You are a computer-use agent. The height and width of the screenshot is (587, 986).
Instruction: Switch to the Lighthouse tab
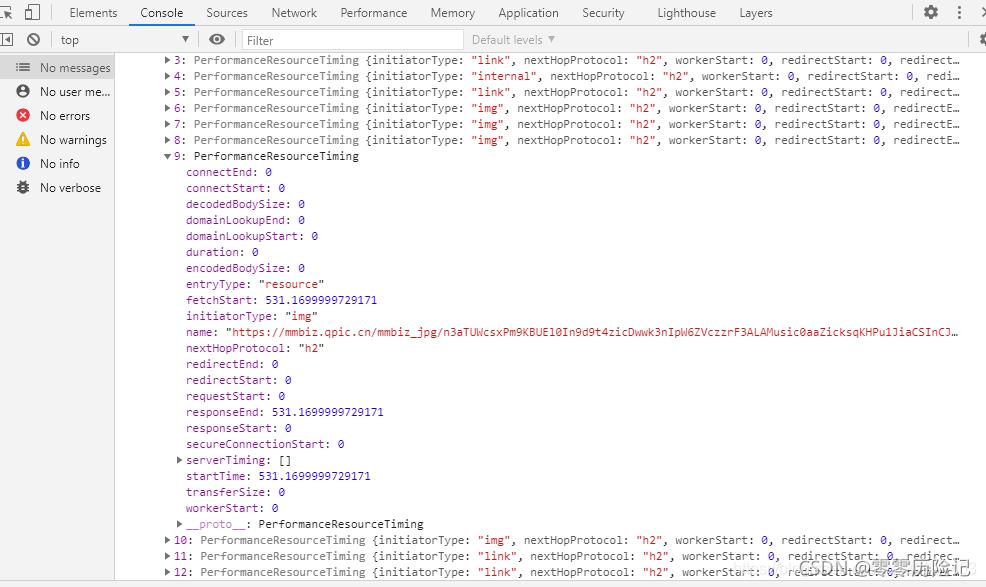[x=686, y=13]
